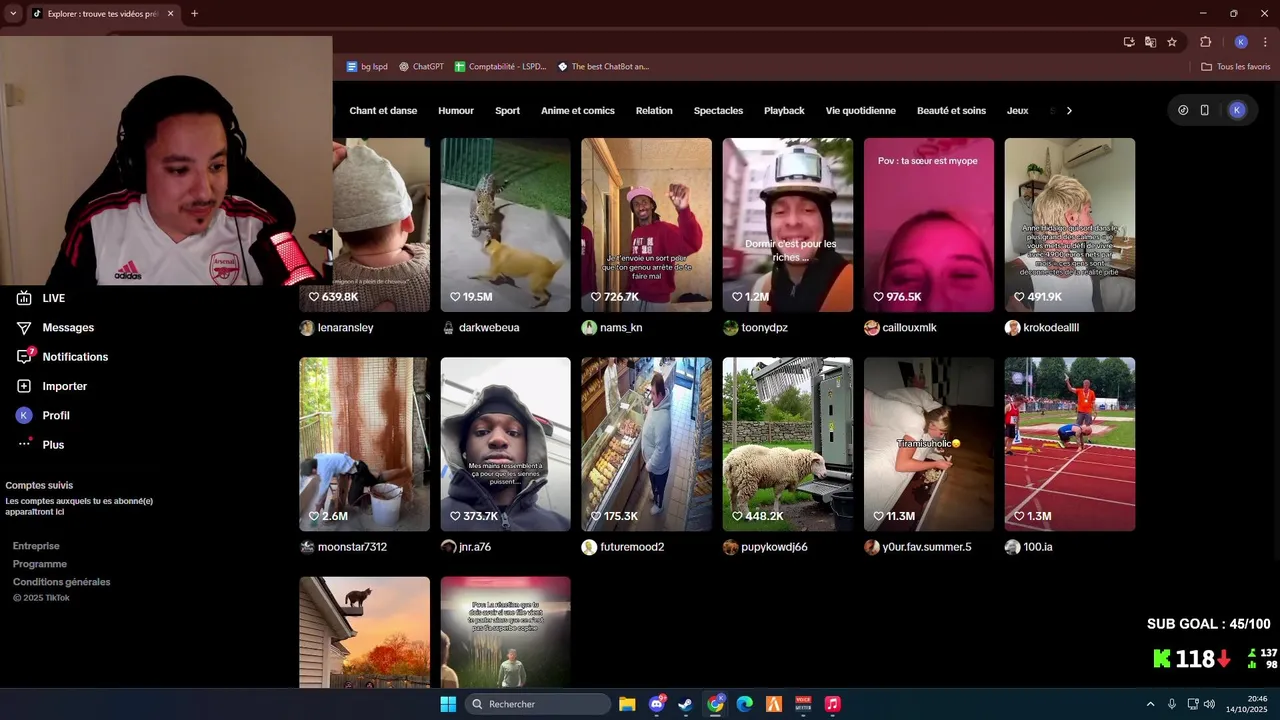This screenshot has width=1280, height=720.
Task: Open The best ChatBot bookmark
Action: click(x=603, y=67)
